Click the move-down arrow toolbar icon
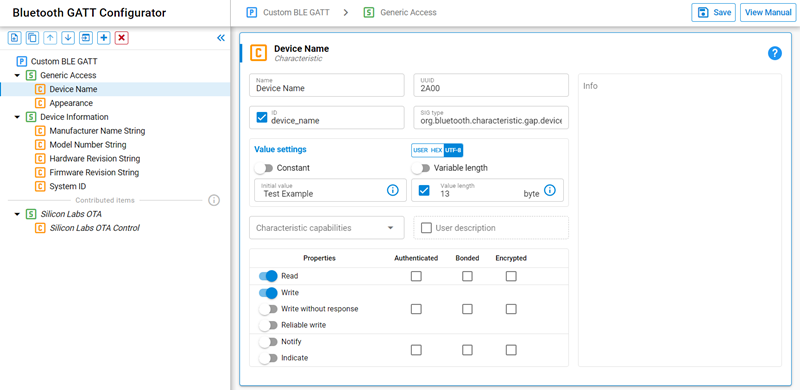This screenshot has height=390, width=800. [68, 38]
